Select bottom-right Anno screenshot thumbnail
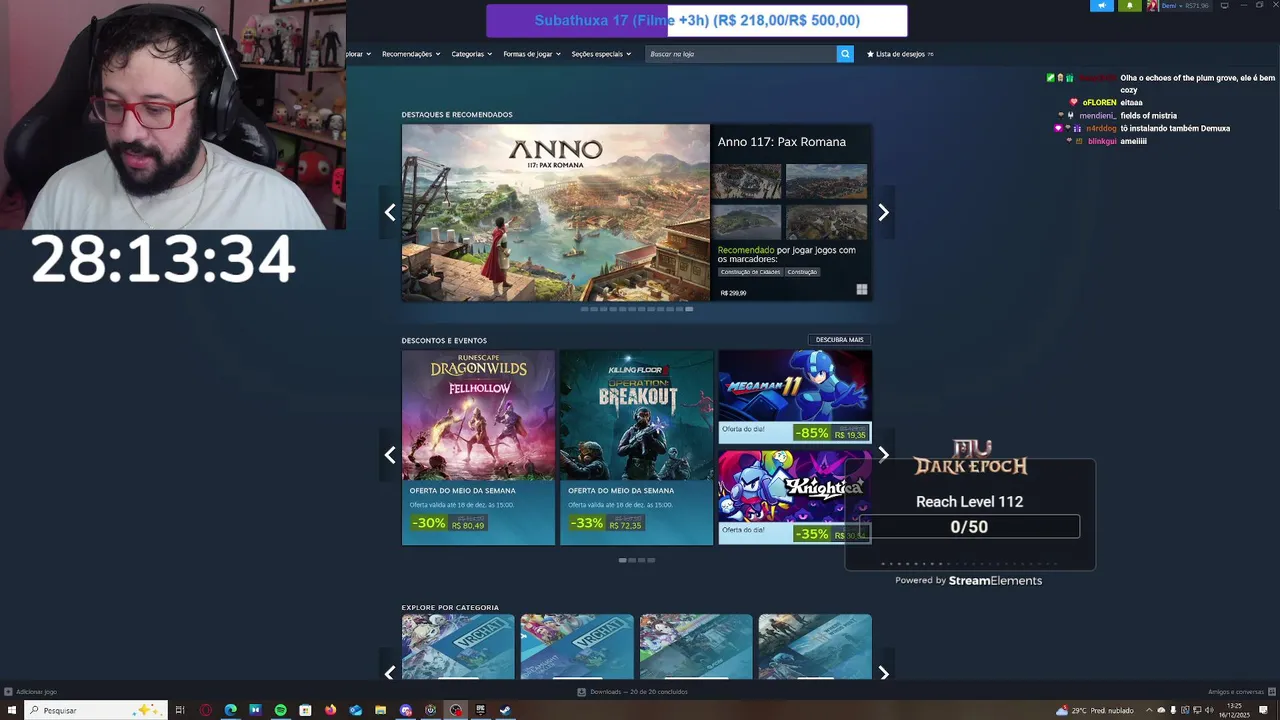The image size is (1280, 720). pos(826,222)
